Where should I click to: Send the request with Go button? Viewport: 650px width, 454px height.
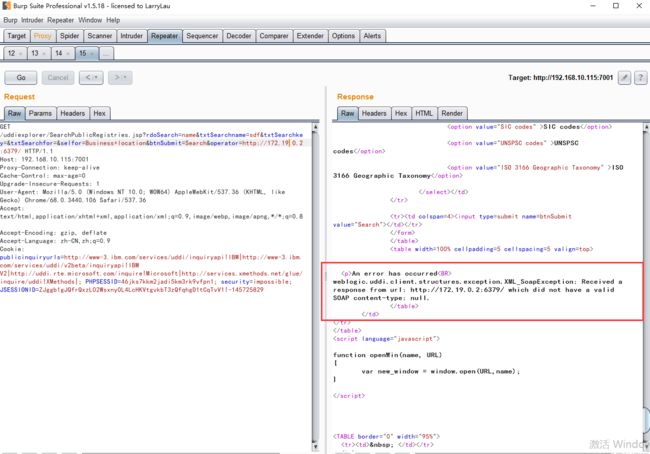click(21, 78)
